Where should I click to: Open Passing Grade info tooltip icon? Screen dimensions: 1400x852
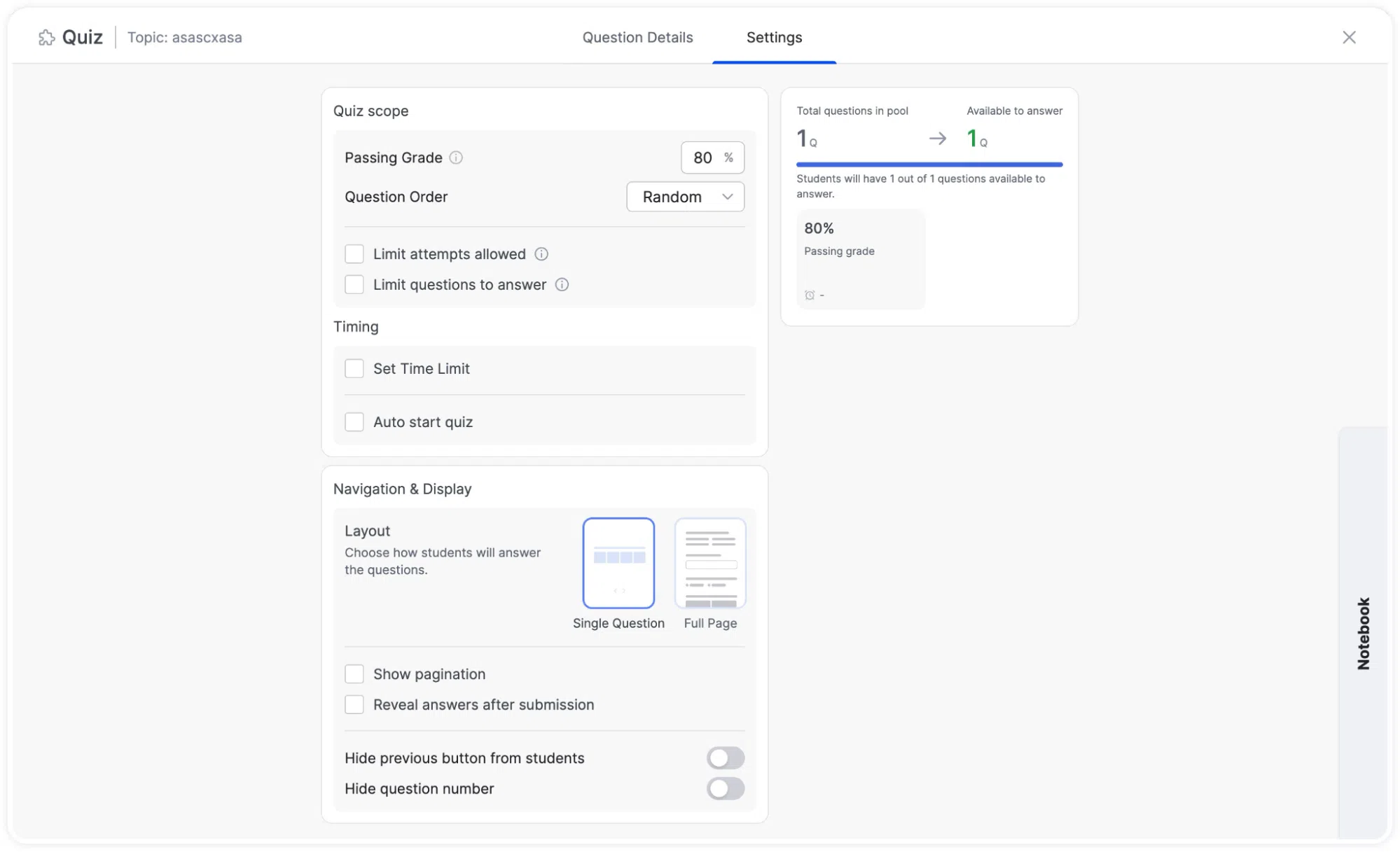tap(456, 158)
